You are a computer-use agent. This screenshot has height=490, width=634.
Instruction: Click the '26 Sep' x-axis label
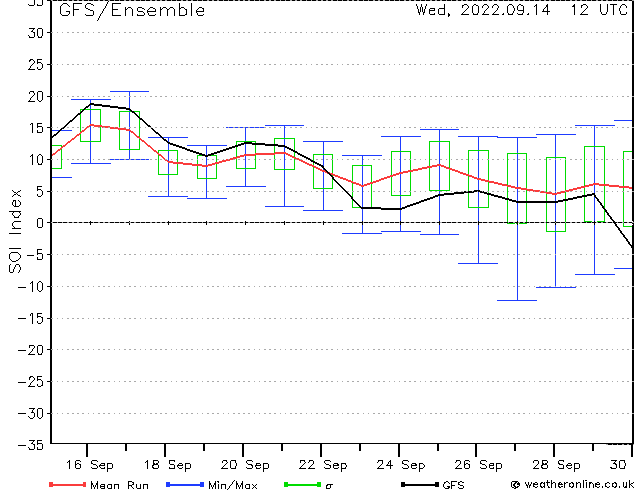479,465
